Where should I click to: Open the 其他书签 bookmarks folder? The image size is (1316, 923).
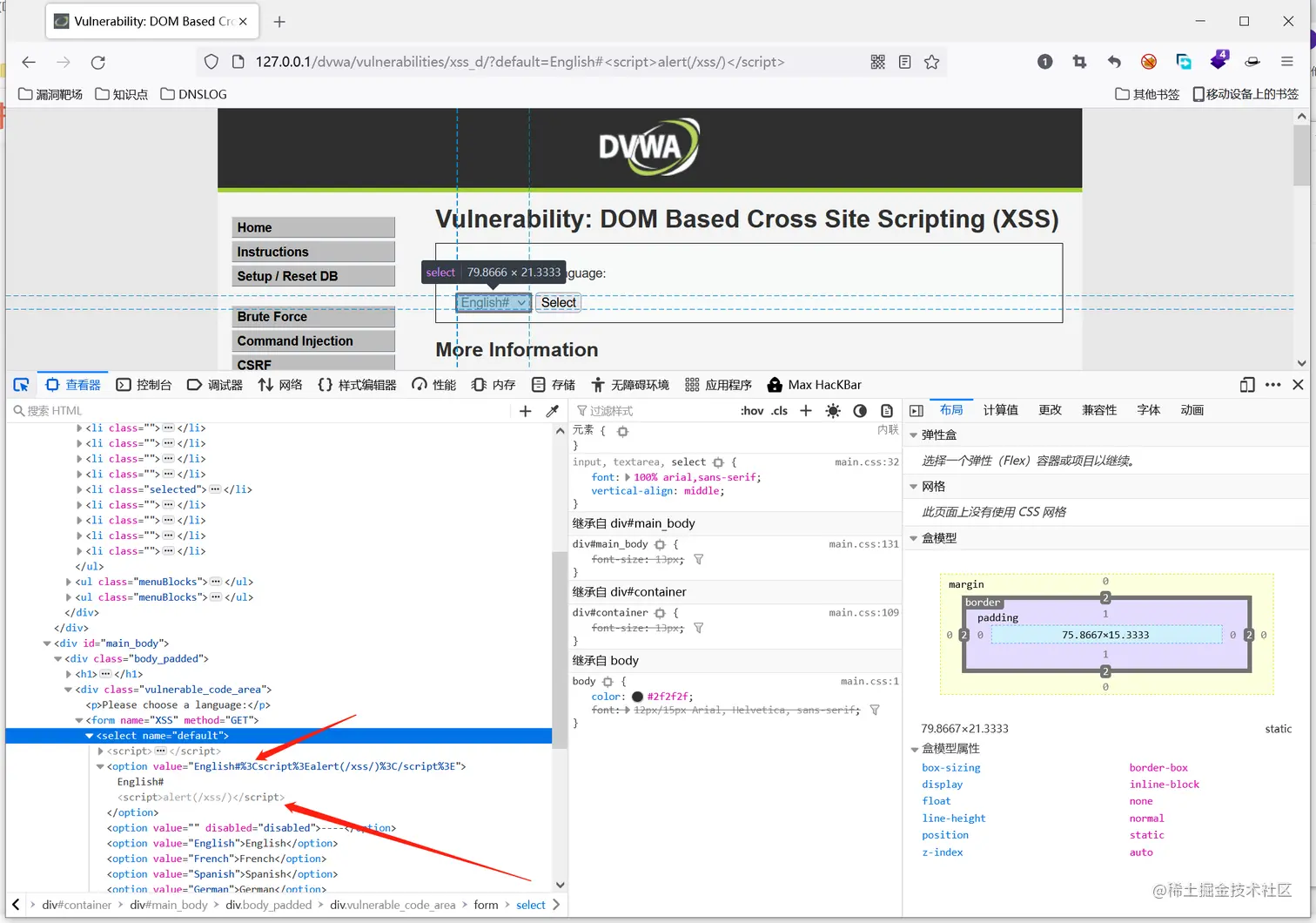click(1147, 94)
